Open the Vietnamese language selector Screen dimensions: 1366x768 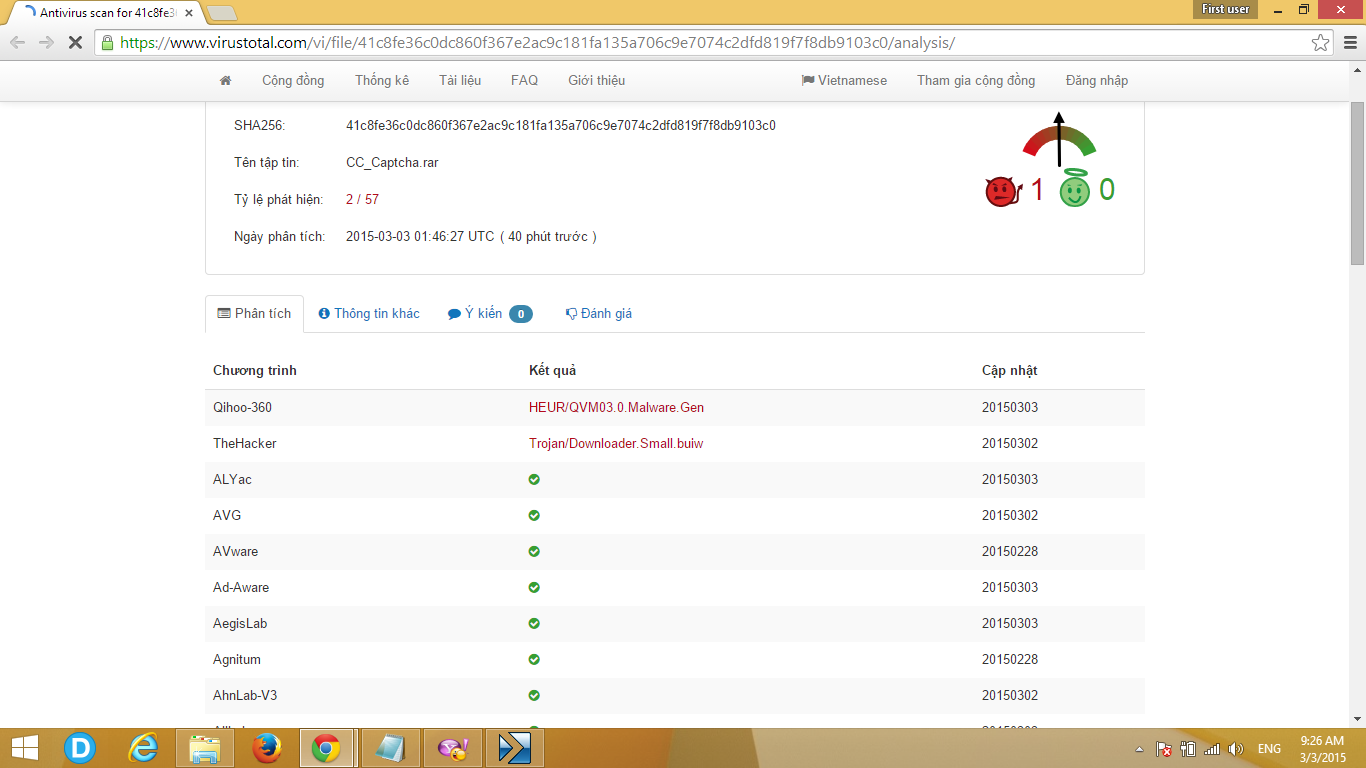[844, 80]
